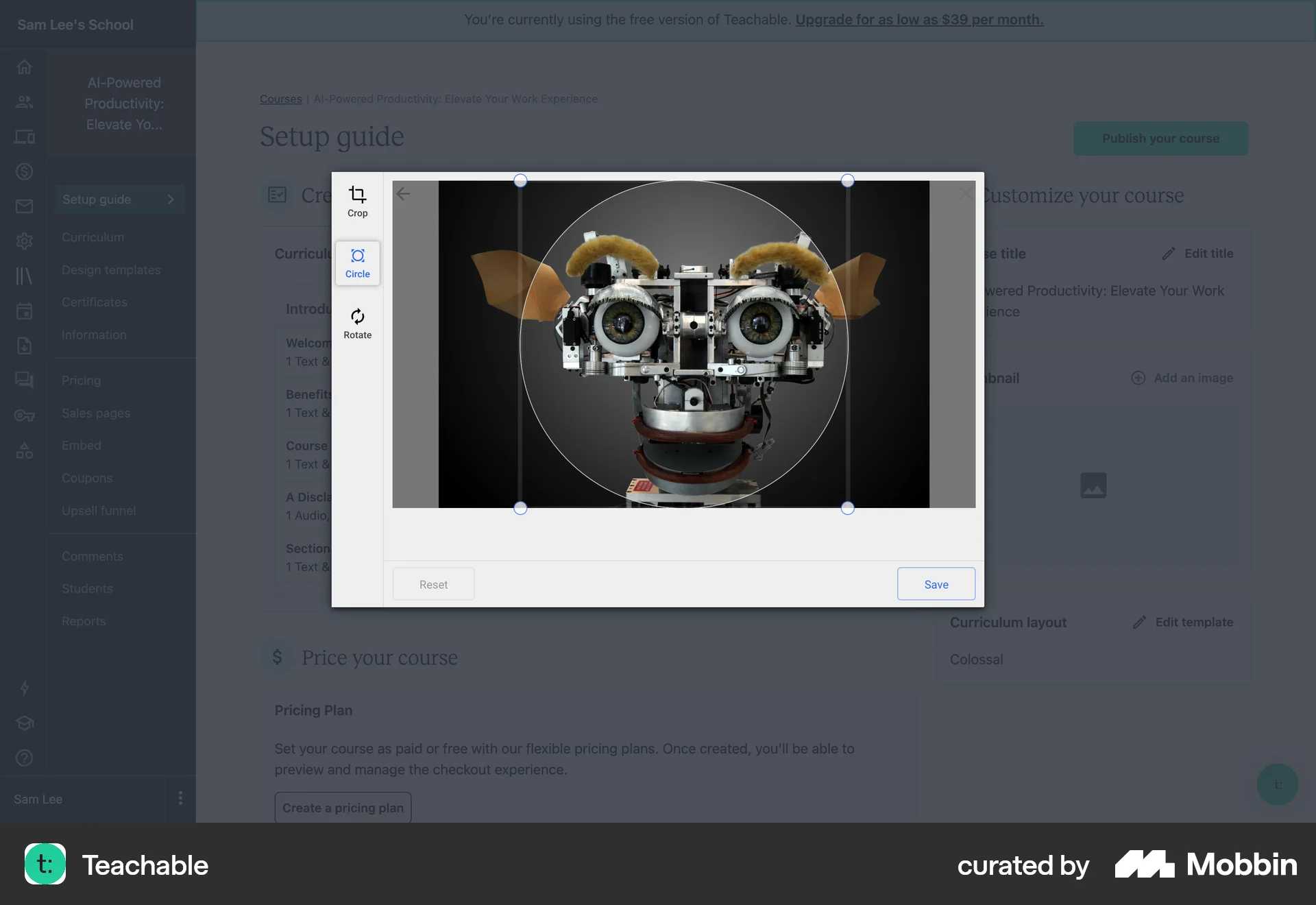This screenshot has height=905, width=1316.
Task: Rotate the image using the Rotate tool
Action: 357,323
